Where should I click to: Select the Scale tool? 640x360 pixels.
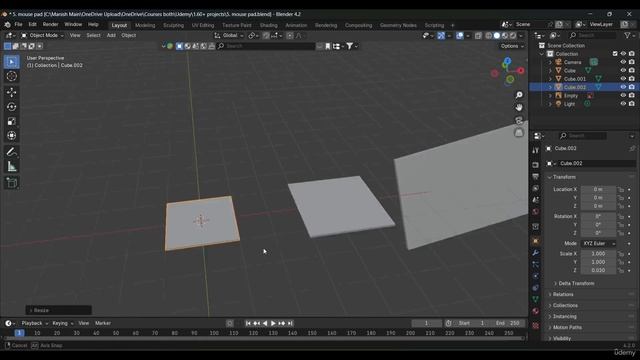pyautogui.click(x=11, y=121)
